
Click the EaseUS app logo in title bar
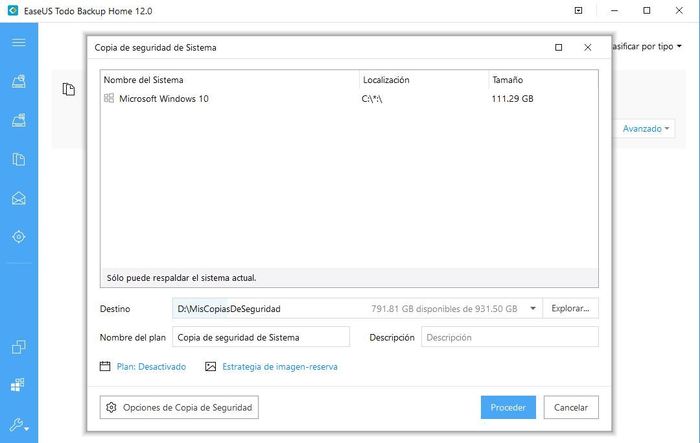pos(12,10)
